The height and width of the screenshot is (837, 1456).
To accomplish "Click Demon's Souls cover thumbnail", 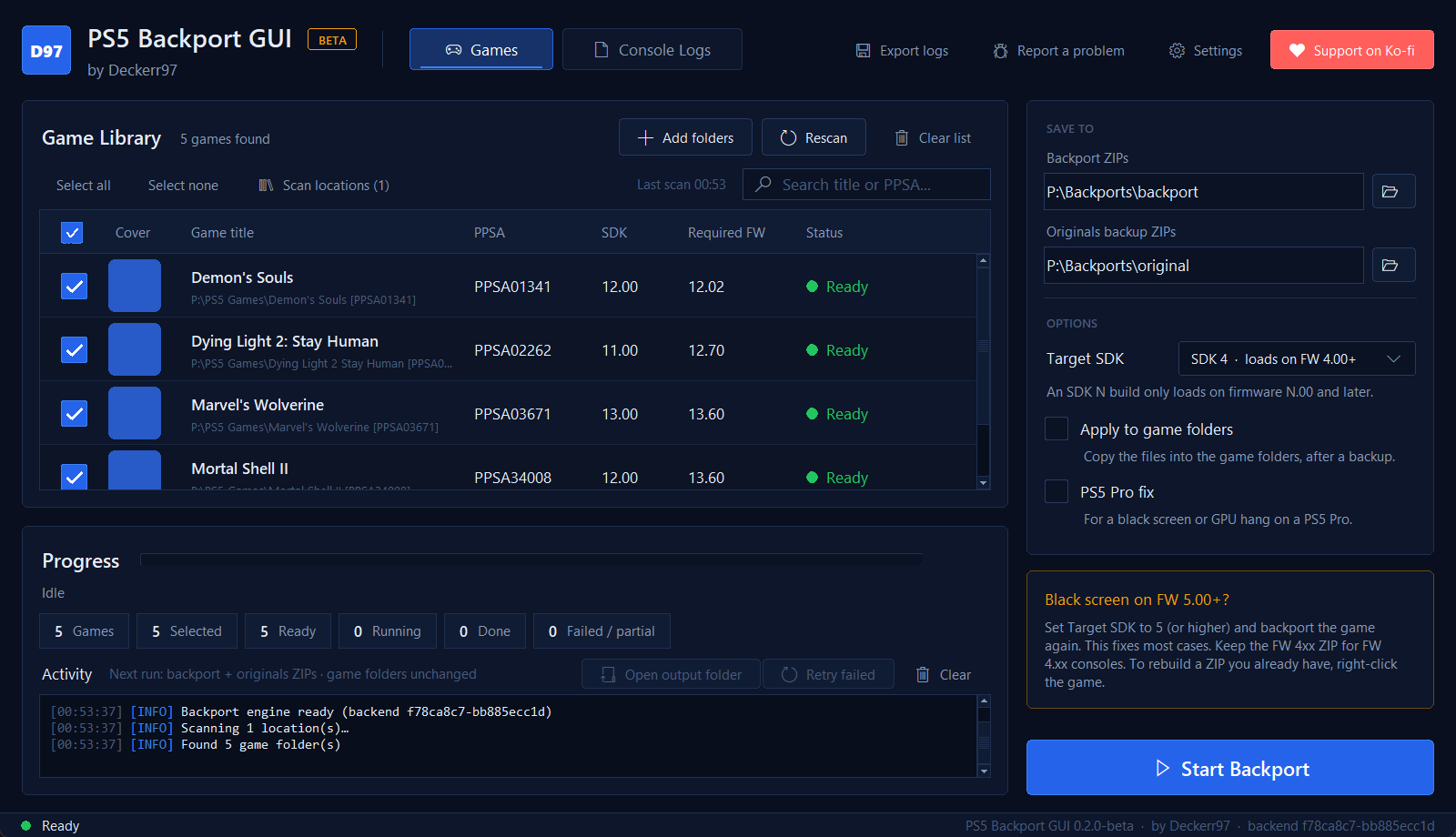I will tap(135, 286).
